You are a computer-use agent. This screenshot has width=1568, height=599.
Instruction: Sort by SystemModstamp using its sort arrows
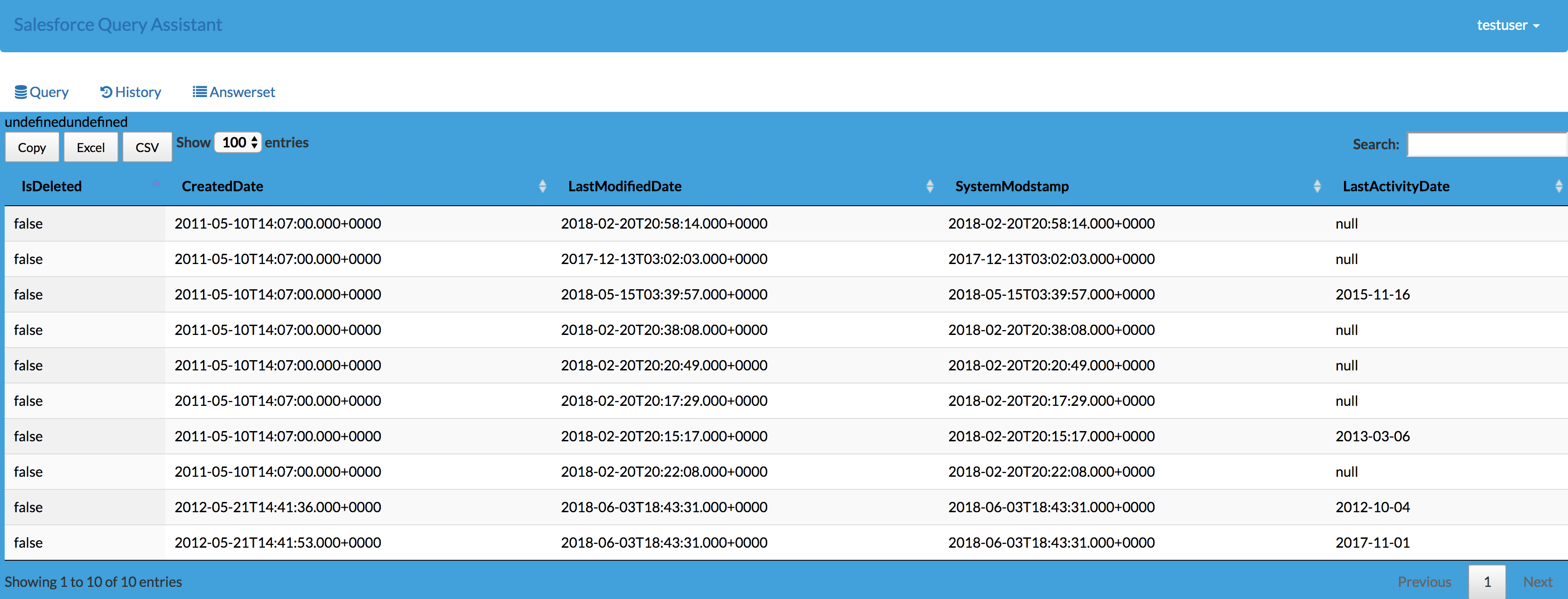point(1316,186)
